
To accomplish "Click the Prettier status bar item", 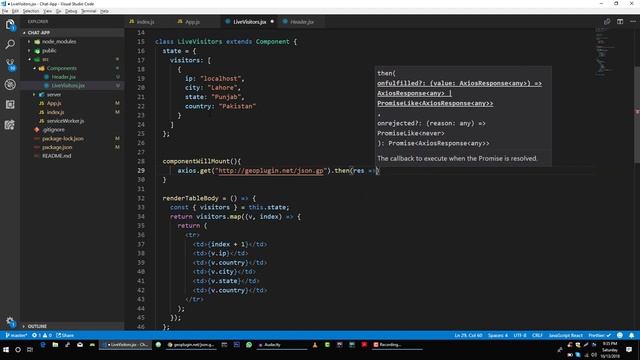I will point(600,335).
